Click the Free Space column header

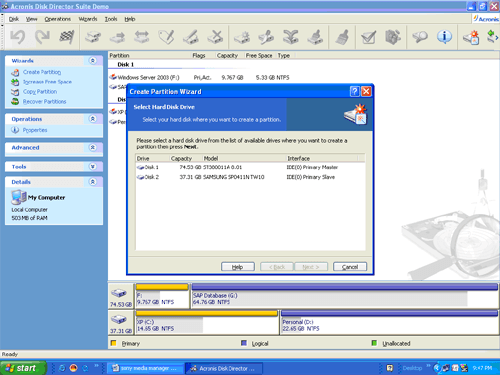coord(259,55)
